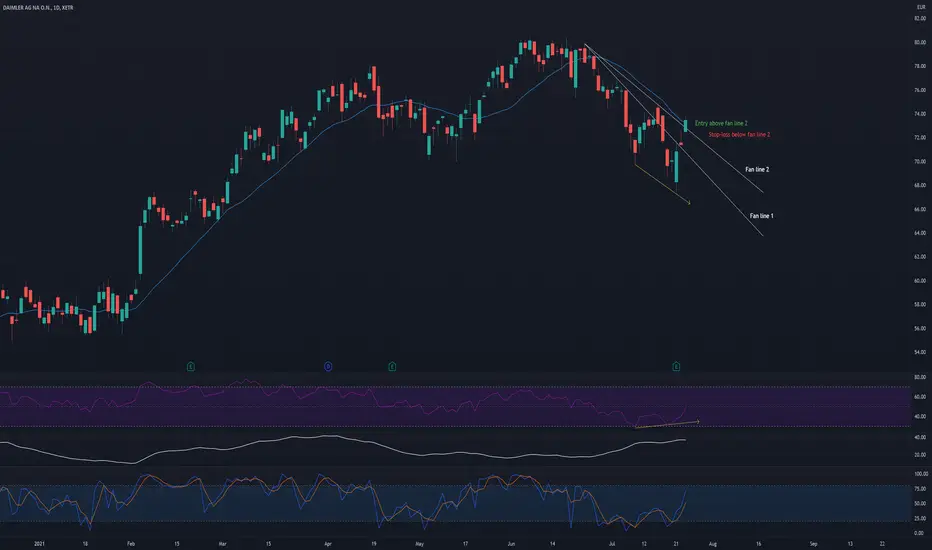Click the Jul label on time axis
932x550 pixels.
point(612,543)
